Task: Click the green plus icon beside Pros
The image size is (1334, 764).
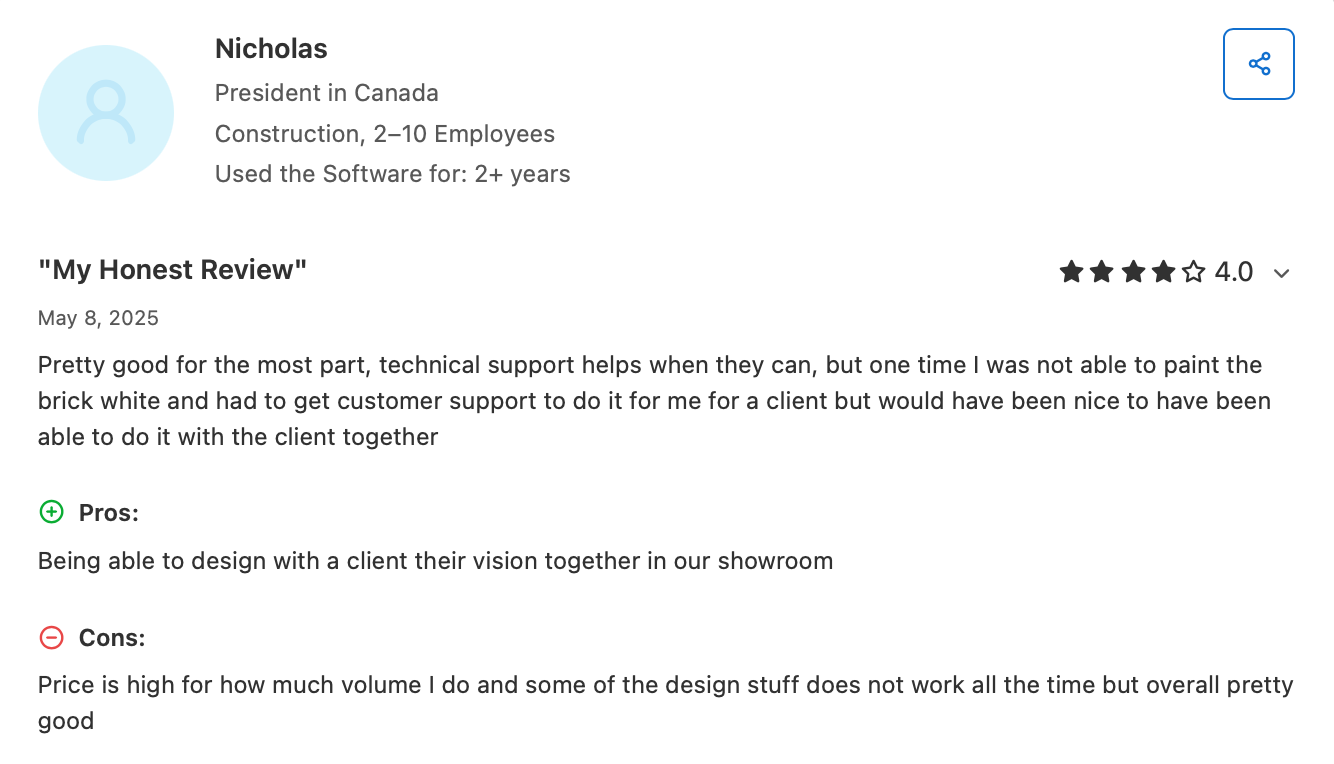Action: [51, 512]
